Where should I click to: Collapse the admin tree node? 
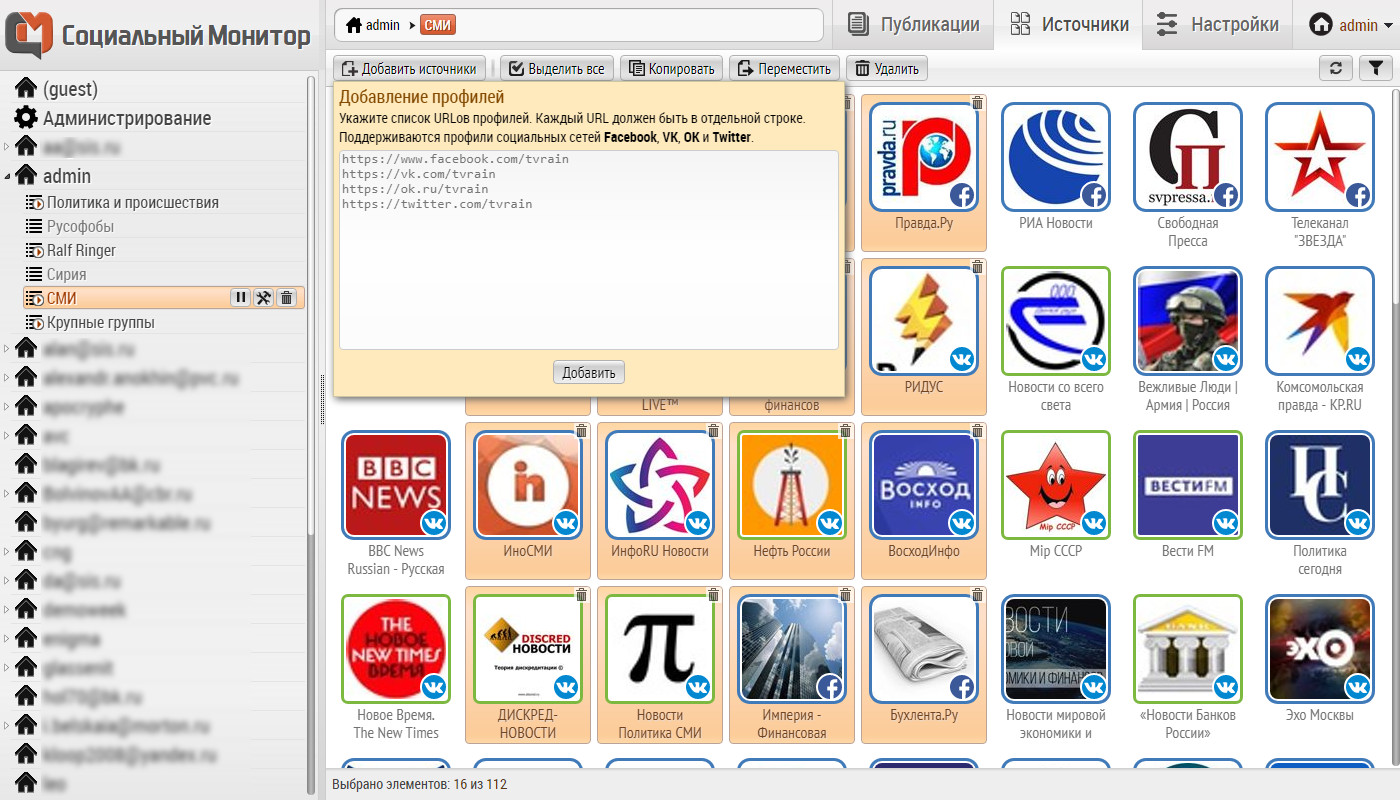click(x=7, y=176)
